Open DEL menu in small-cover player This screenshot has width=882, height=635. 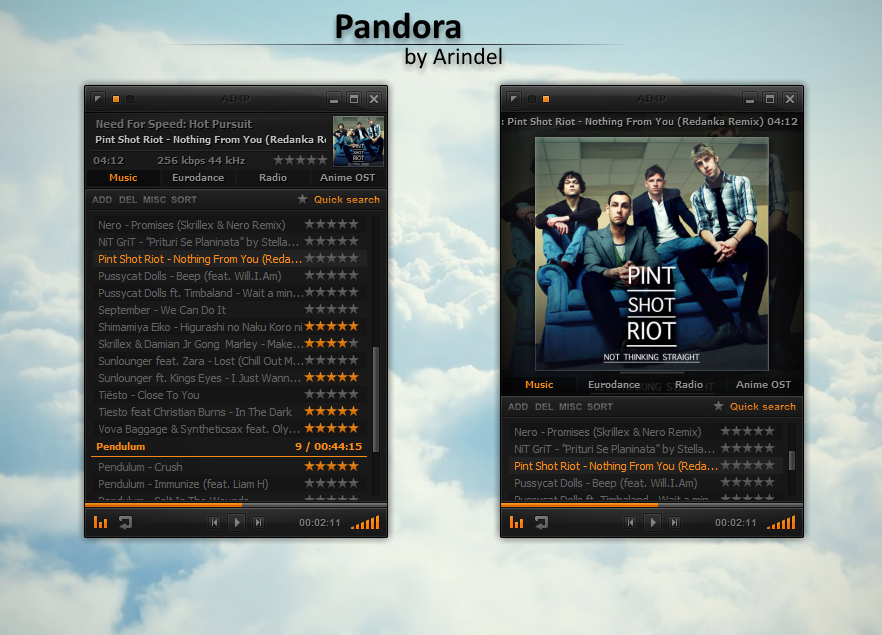pyautogui.click(x=128, y=200)
